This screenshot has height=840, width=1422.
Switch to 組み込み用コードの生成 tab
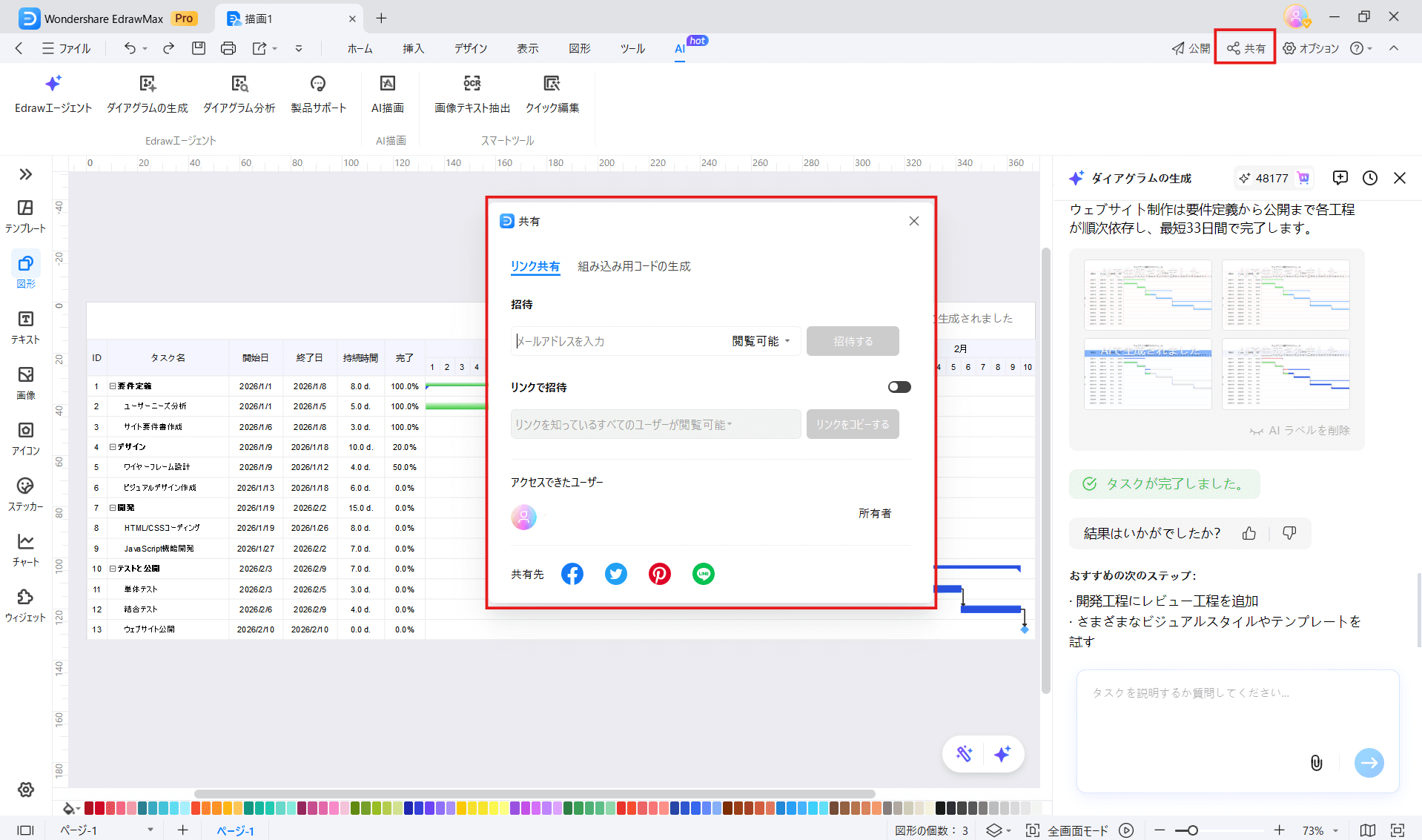pos(634,266)
